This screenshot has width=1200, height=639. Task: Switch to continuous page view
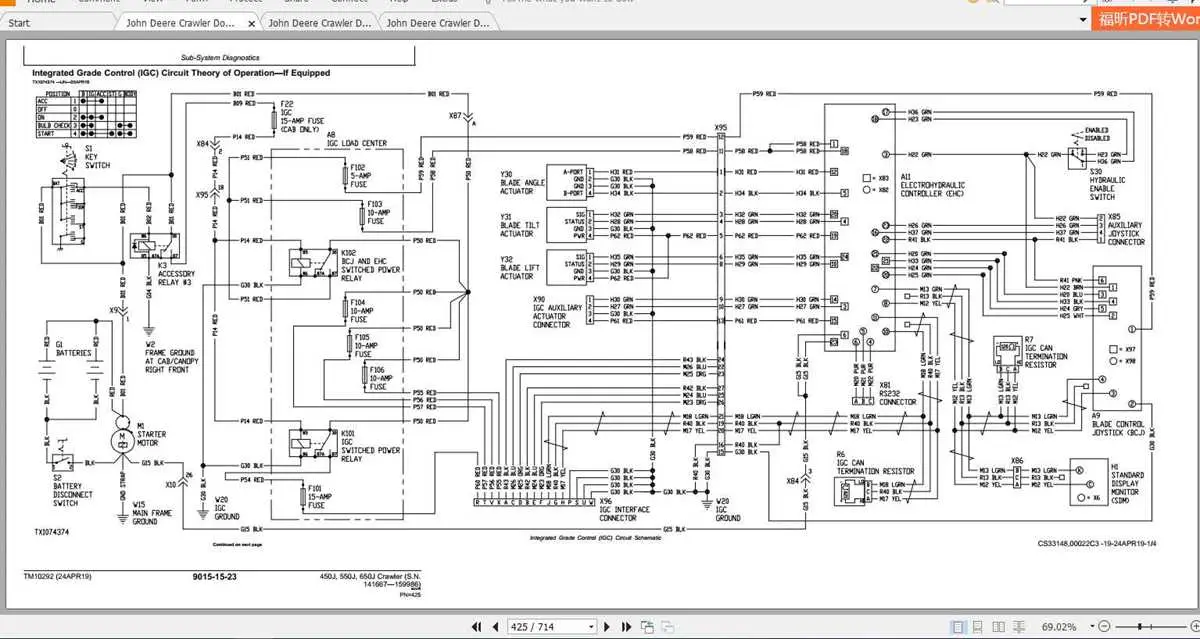tap(977, 627)
